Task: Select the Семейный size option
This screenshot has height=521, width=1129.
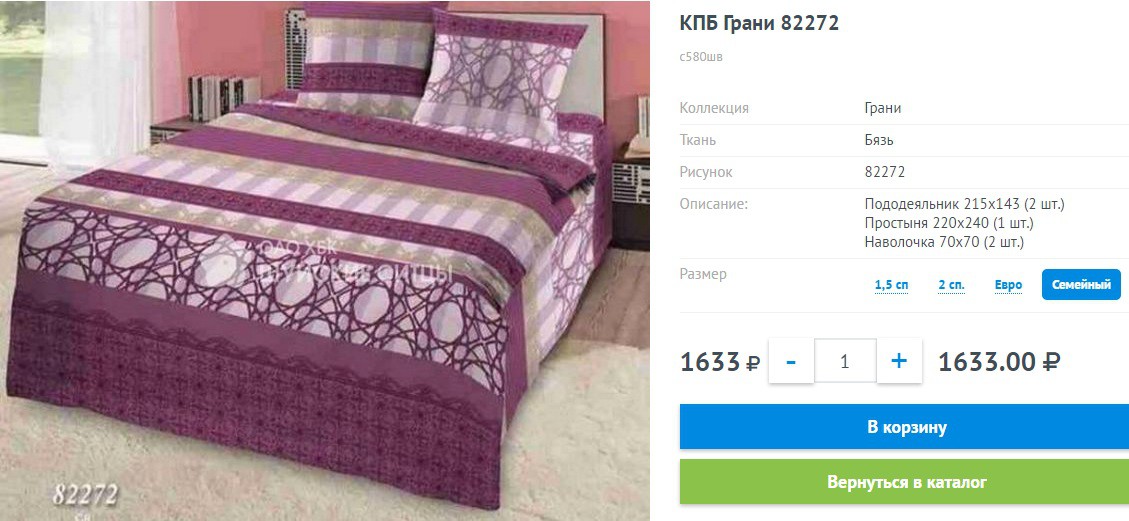Action: click(x=1081, y=285)
